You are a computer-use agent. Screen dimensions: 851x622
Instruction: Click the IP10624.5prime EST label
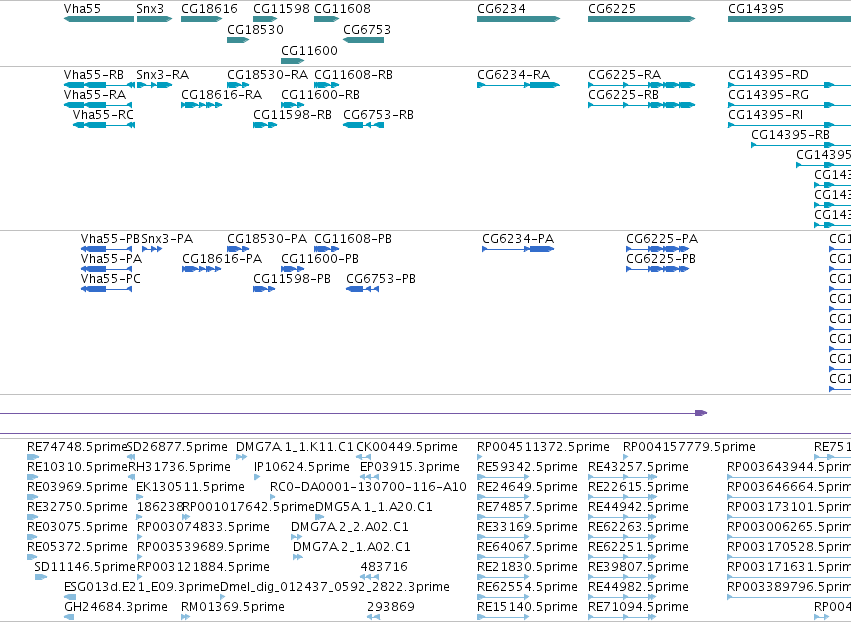pos(302,467)
